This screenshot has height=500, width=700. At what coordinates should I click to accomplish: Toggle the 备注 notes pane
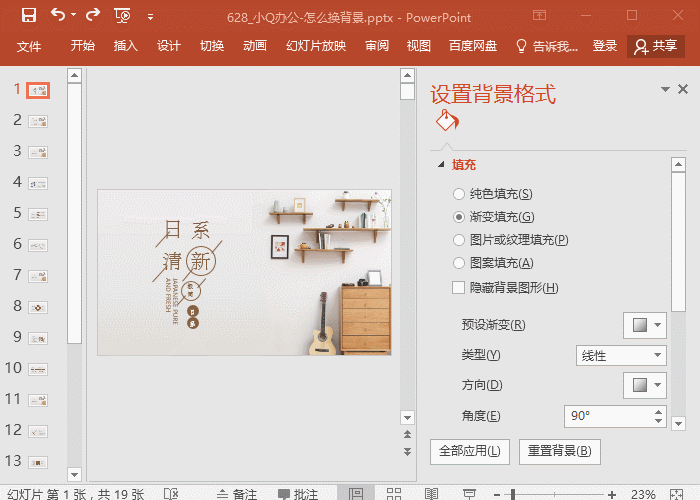point(237,494)
